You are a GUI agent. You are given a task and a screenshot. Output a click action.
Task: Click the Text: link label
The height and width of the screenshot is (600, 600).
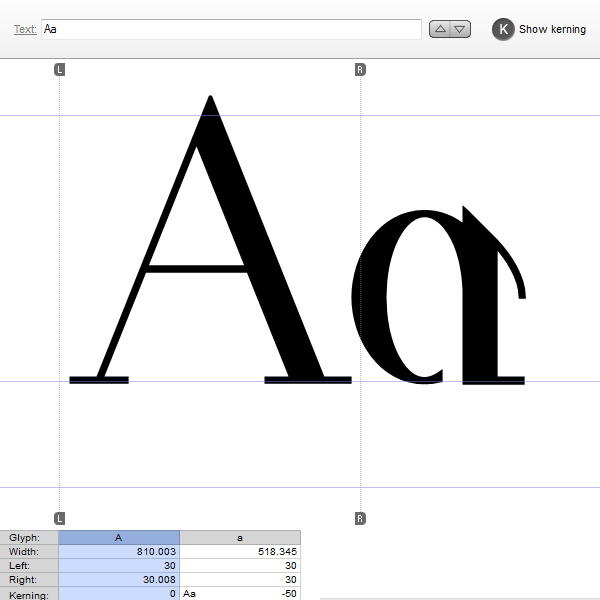tap(25, 29)
